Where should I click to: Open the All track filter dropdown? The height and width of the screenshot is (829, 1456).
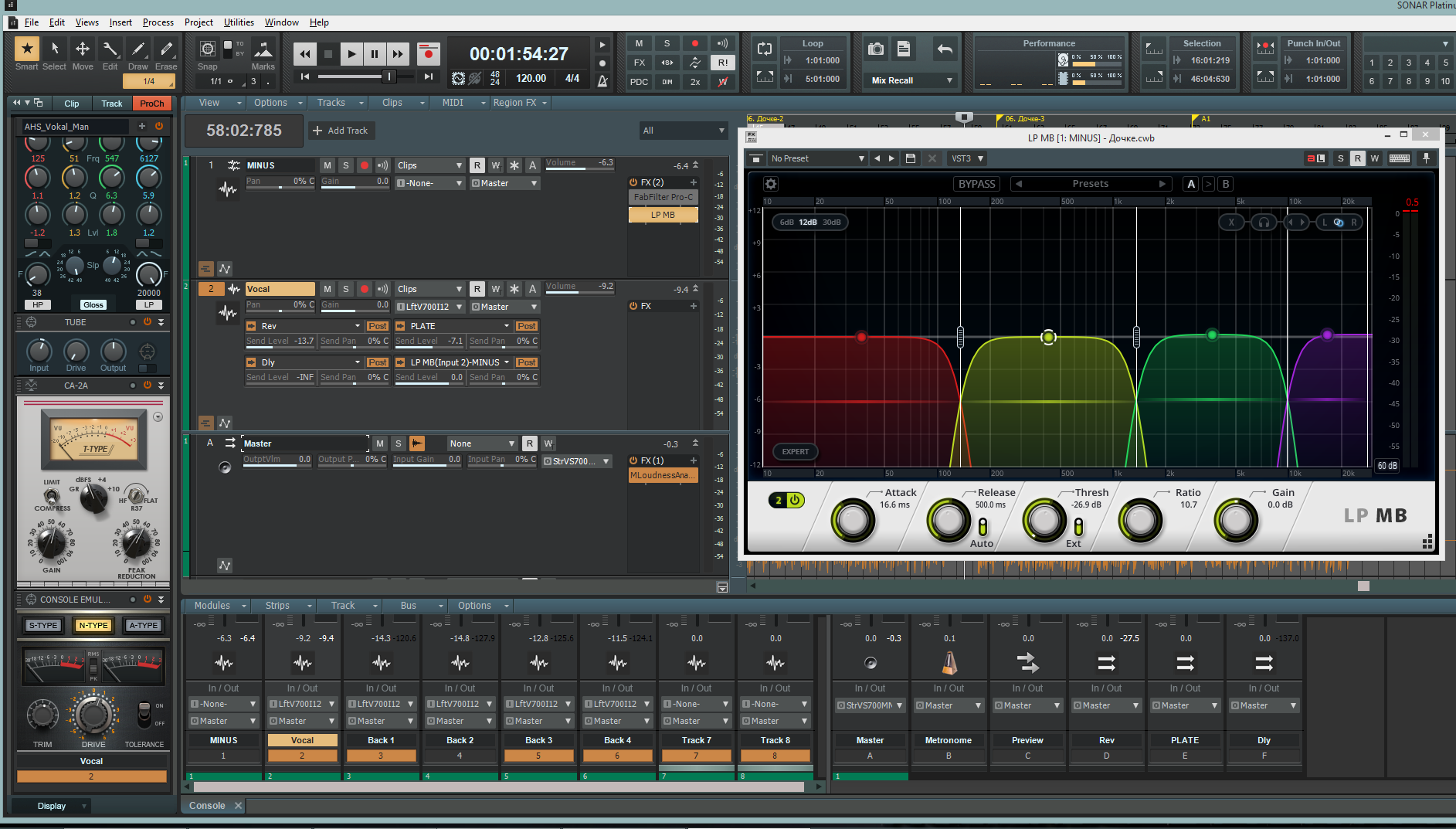(683, 131)
